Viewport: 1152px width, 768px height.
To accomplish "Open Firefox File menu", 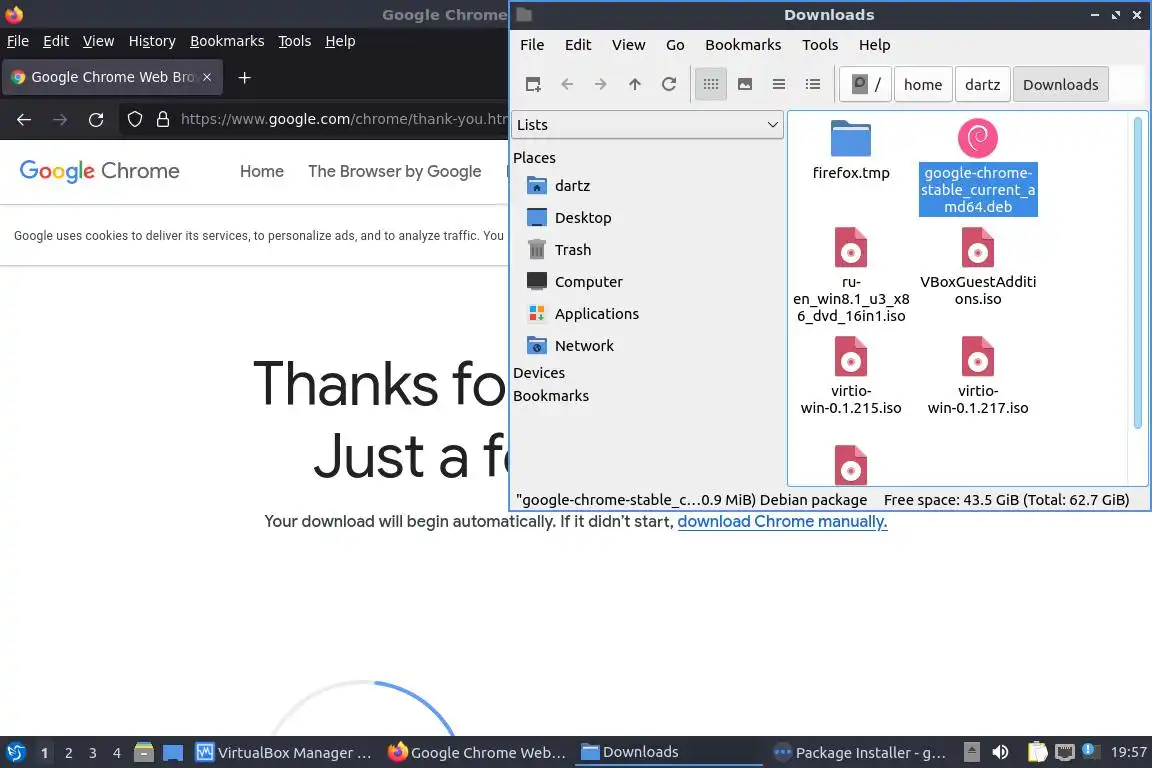I will (18, 41).
